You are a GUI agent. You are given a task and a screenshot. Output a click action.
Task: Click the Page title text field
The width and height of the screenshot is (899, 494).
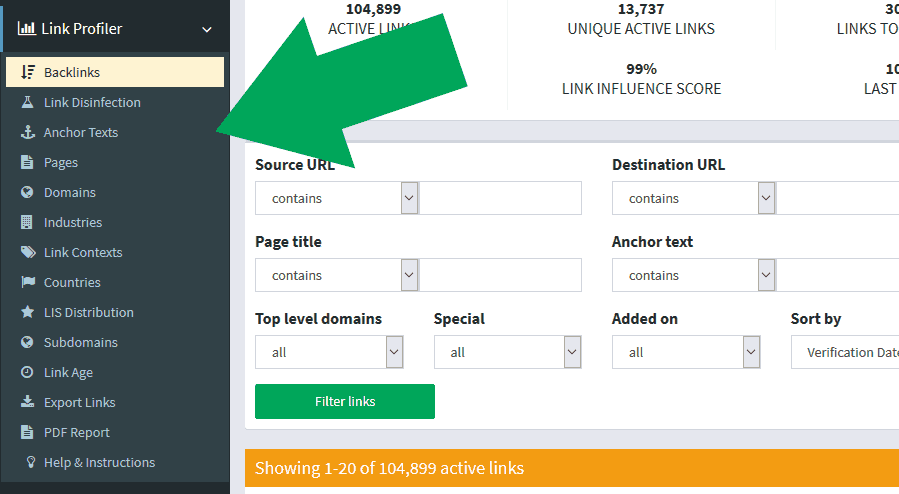pos(500,275)
